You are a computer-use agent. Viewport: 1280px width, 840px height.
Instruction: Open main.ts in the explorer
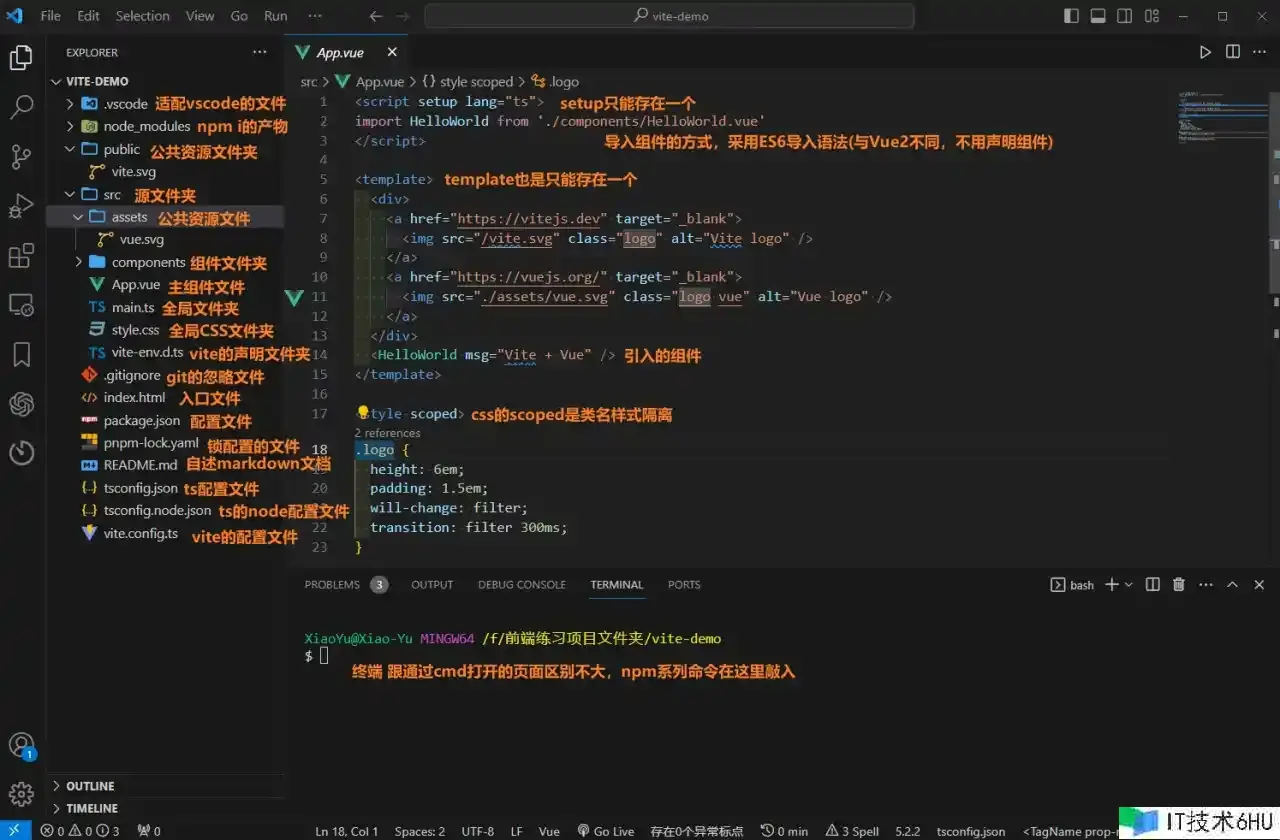133,308
